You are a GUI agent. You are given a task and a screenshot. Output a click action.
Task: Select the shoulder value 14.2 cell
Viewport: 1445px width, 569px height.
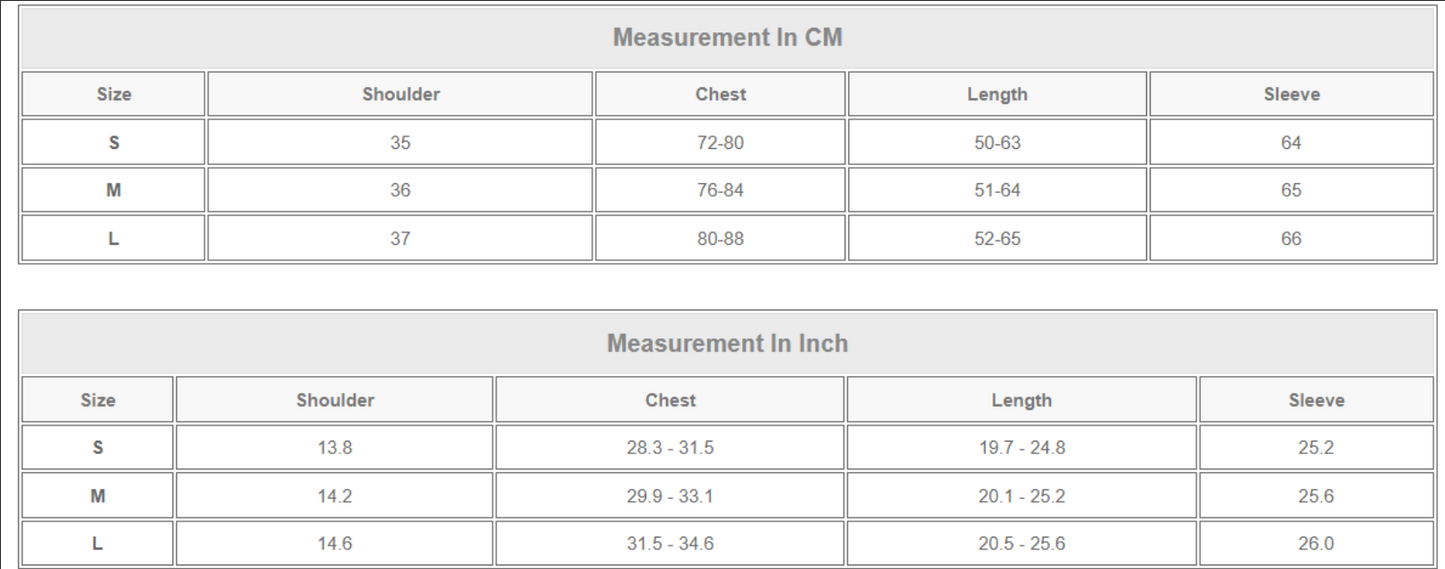tap(334, 496)
